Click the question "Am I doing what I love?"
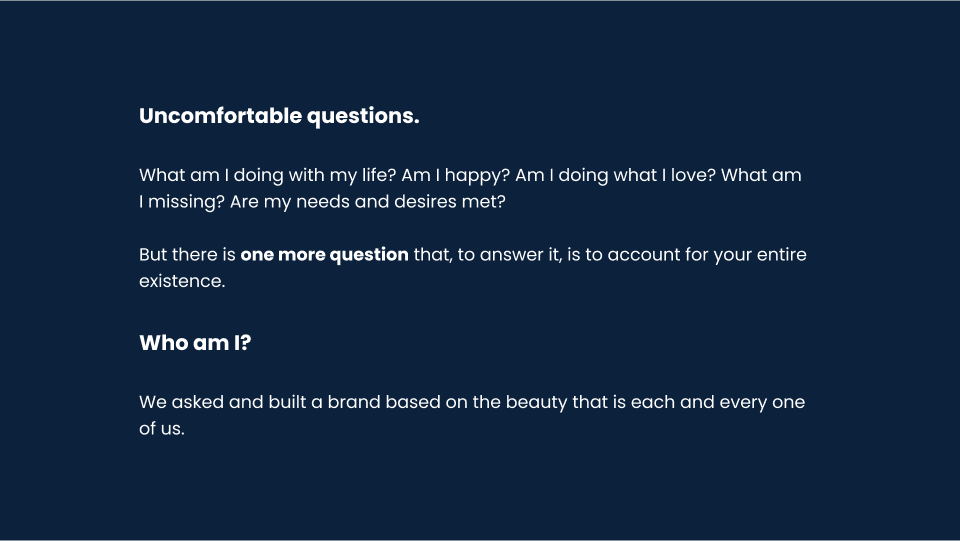Screen dimensions: 960x541 point(615,175)
